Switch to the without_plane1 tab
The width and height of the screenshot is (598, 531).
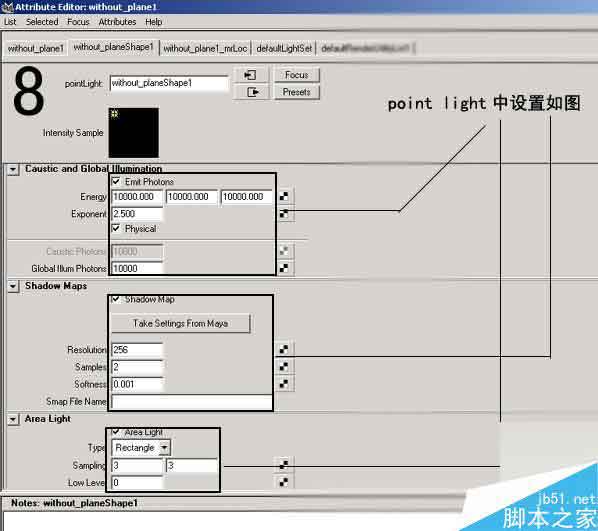pyautogui.click(x=35, y=48)
